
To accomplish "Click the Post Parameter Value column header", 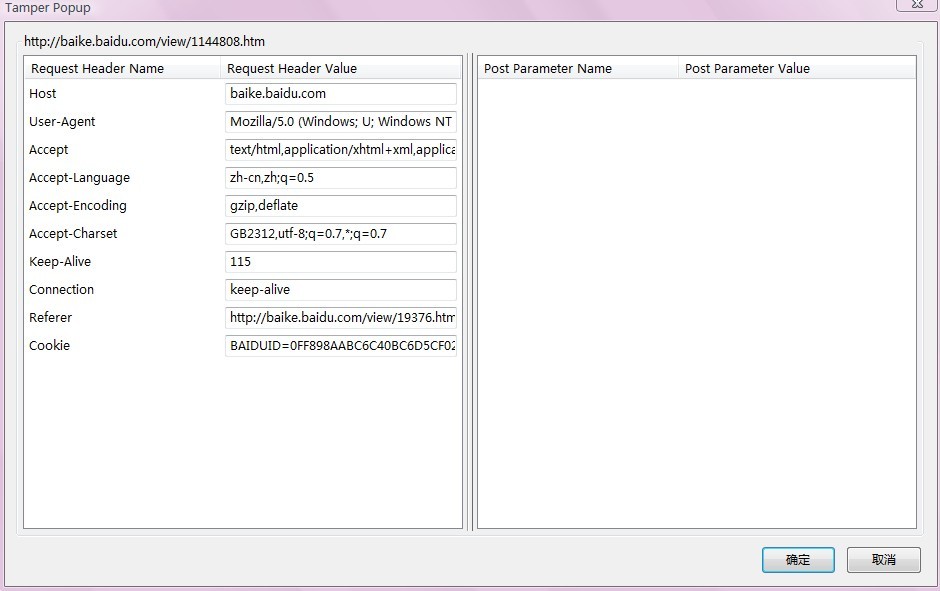I will [797, 68].
